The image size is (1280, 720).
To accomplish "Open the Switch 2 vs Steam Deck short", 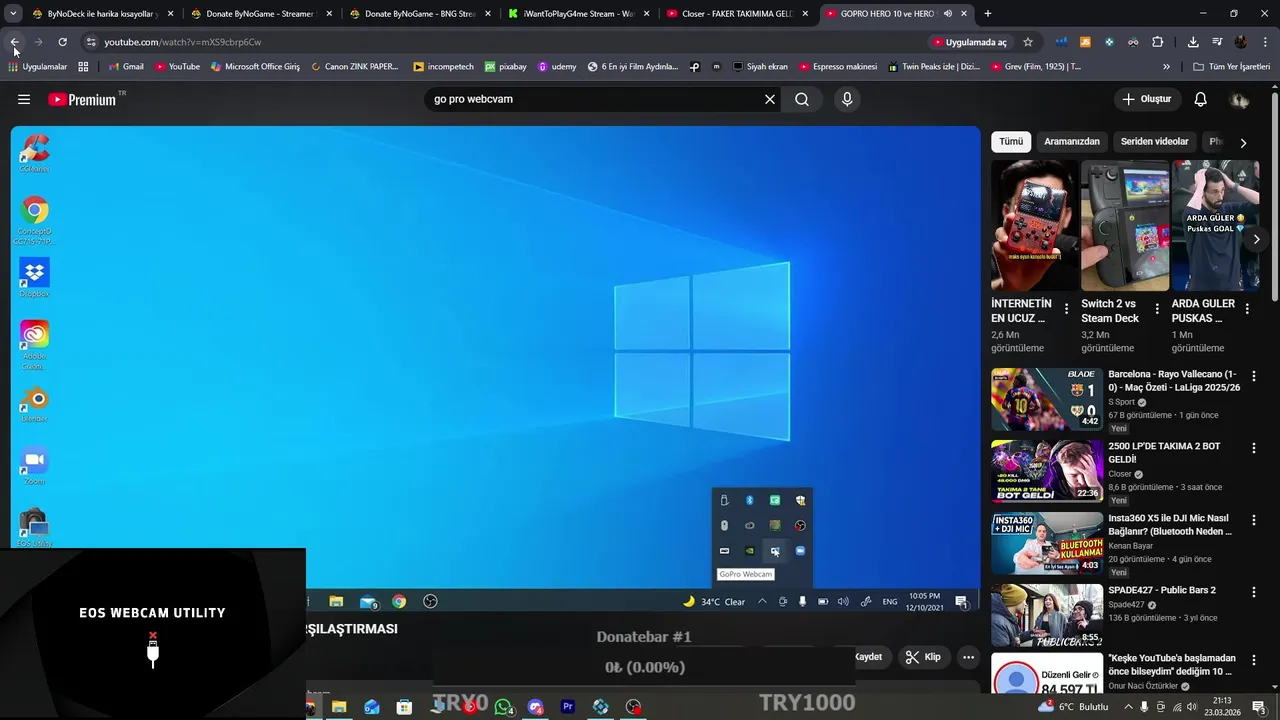I will (x=1125, y=225).
